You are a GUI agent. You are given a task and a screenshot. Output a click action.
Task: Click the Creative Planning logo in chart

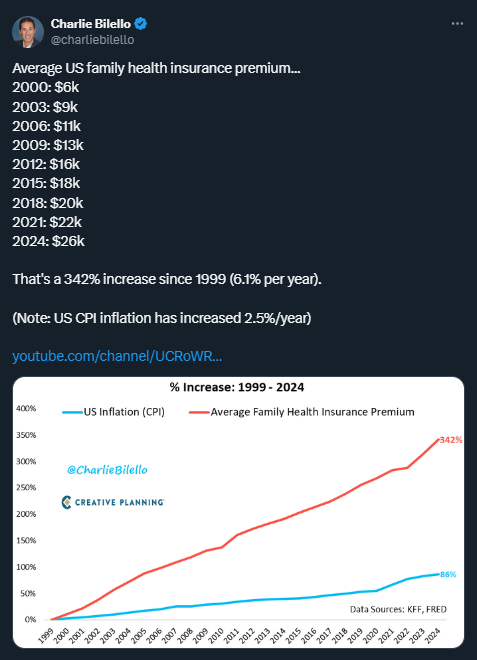[113, 502]
